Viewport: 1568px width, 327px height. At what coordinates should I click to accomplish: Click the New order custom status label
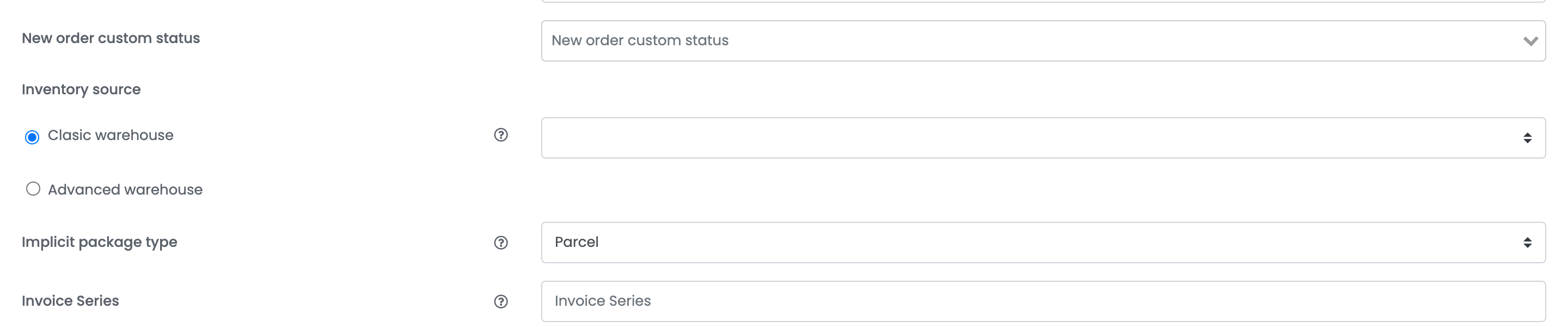pyautogui.click(x=111, y=38)
